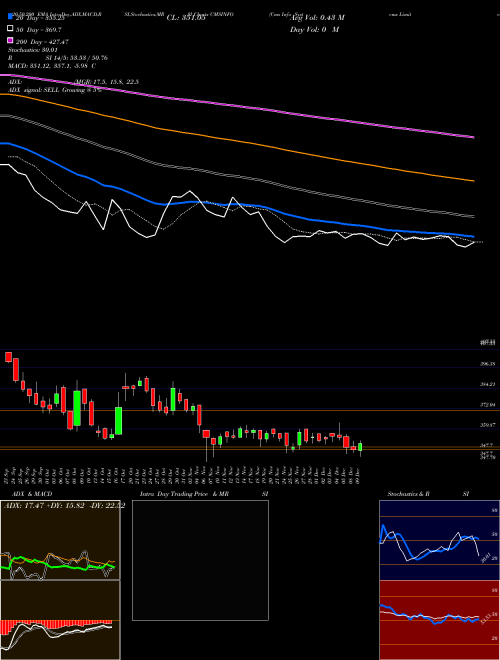
Task: Click the 'Avg Vol: 0.43 M' label
Action: pos(317,18)
